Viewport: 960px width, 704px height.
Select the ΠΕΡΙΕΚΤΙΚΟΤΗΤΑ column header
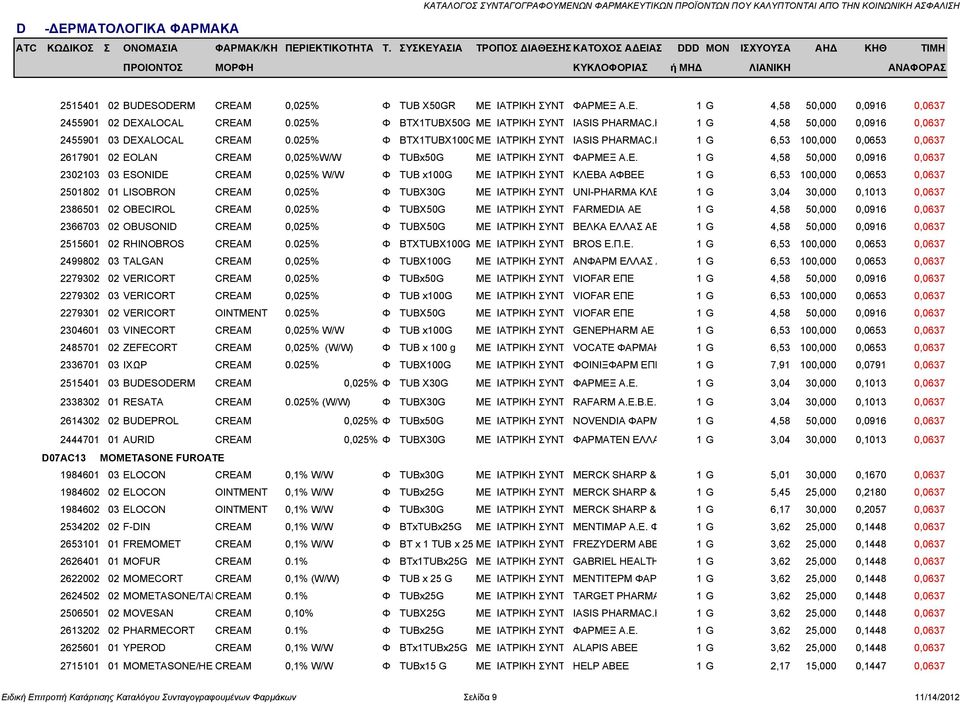tap(329, 48)
